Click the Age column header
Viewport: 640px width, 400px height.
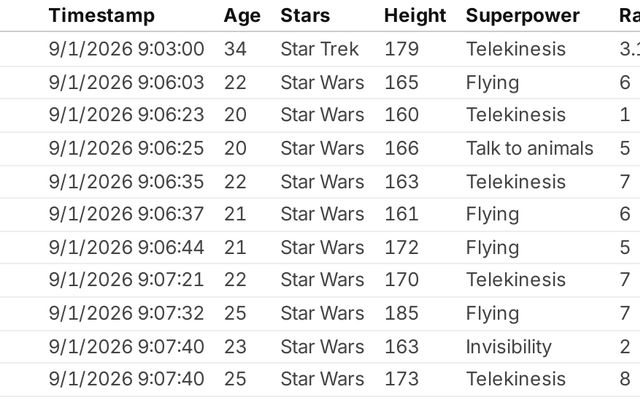[x=242, y=16]
